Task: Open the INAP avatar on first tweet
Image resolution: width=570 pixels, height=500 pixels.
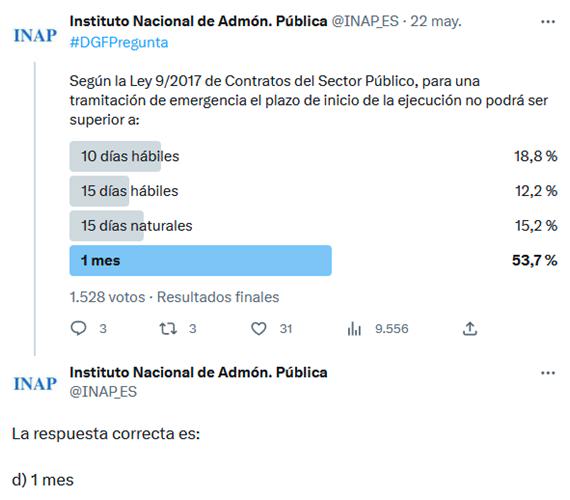Action: click(35, 36)
